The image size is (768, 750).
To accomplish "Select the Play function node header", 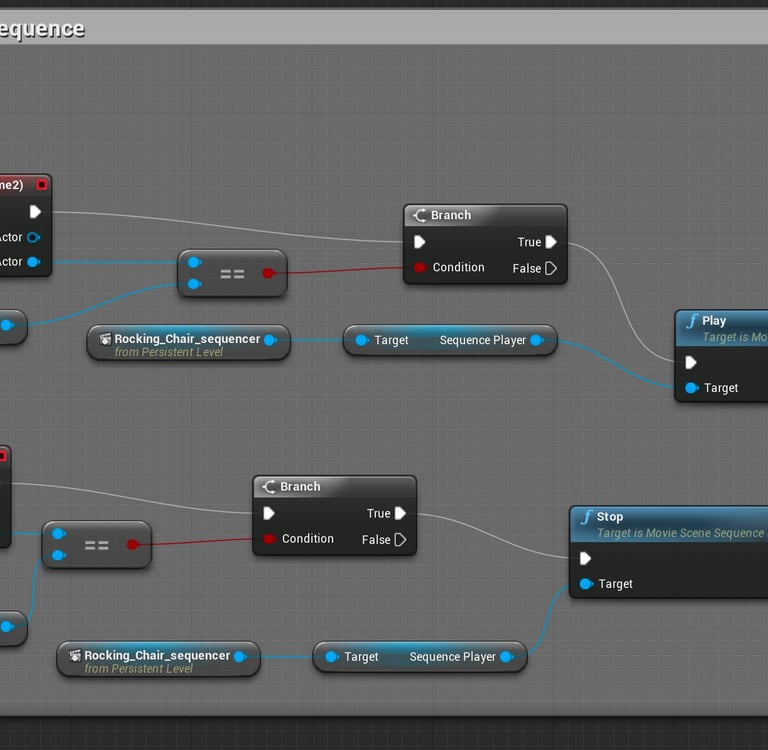I will (721, 328).
